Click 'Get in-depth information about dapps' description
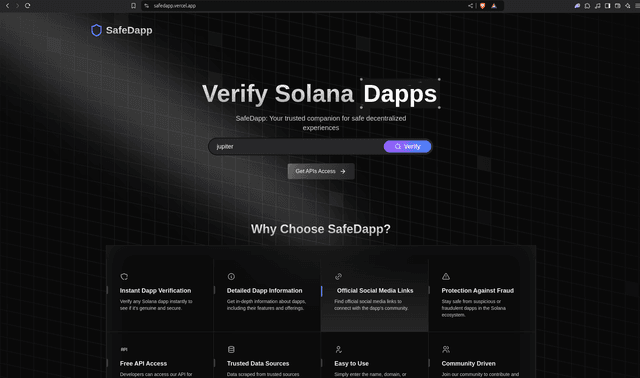The height and width of the screenshot is (378, 640). 266,305
